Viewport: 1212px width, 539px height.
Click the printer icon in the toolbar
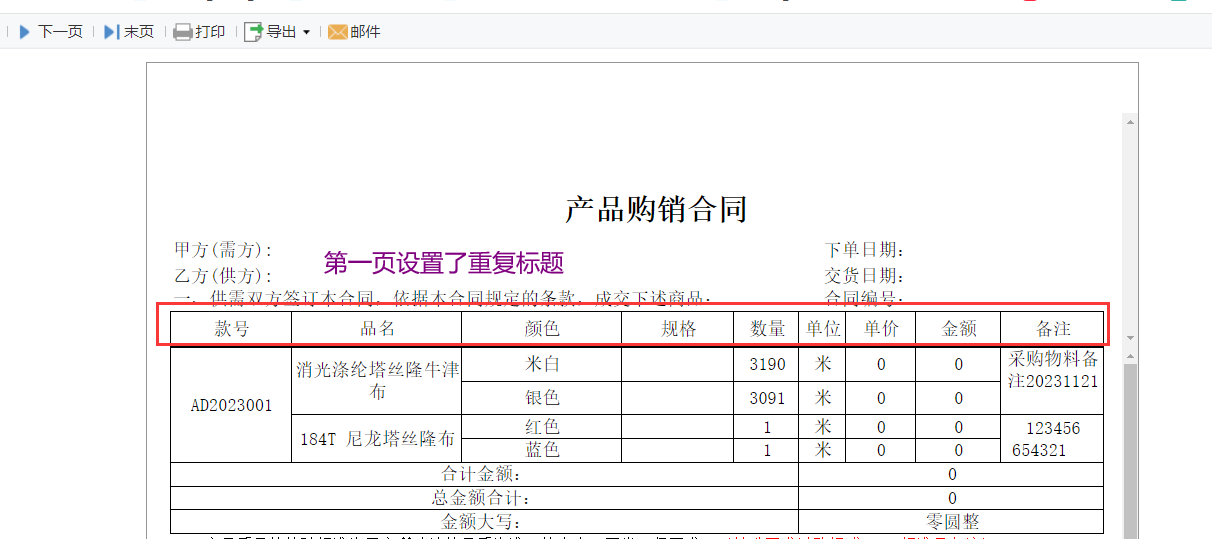[x=182, y=32]
